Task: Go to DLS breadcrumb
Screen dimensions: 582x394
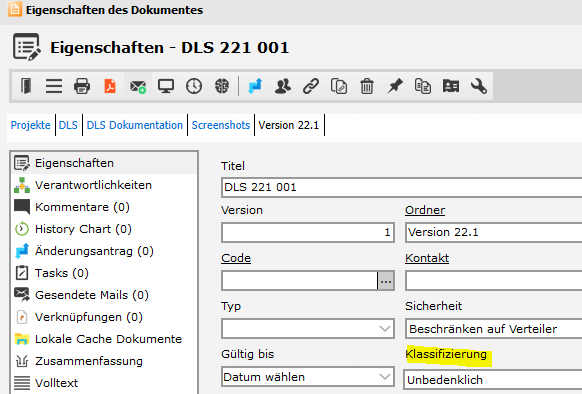Action: click(68, 125)
